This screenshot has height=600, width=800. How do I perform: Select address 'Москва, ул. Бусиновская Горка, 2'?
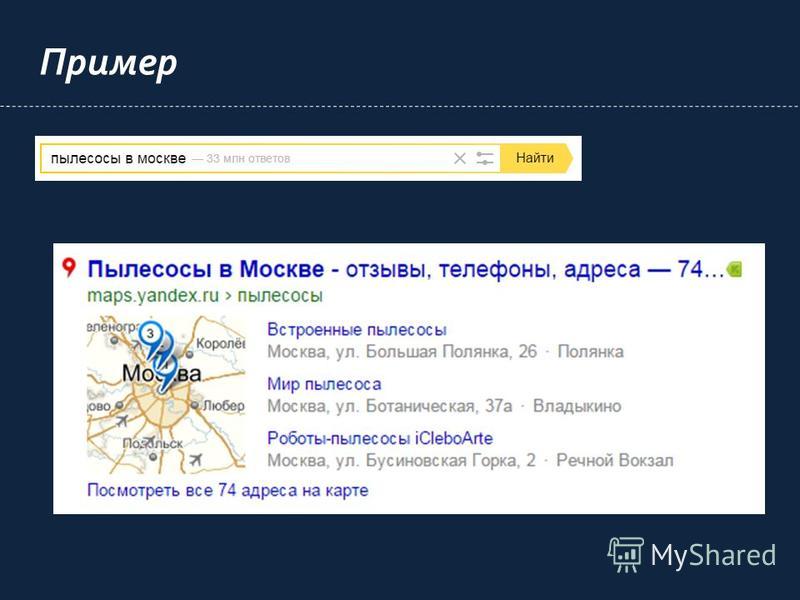pos(402,460)
